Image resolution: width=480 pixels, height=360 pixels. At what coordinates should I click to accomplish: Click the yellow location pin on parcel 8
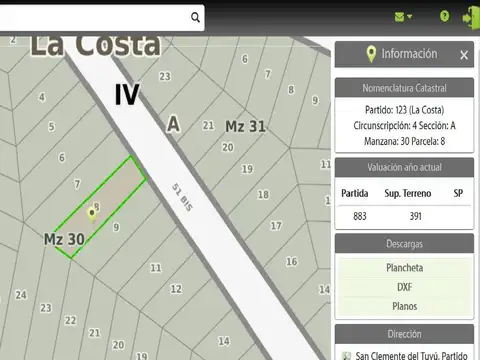(92, 214)
